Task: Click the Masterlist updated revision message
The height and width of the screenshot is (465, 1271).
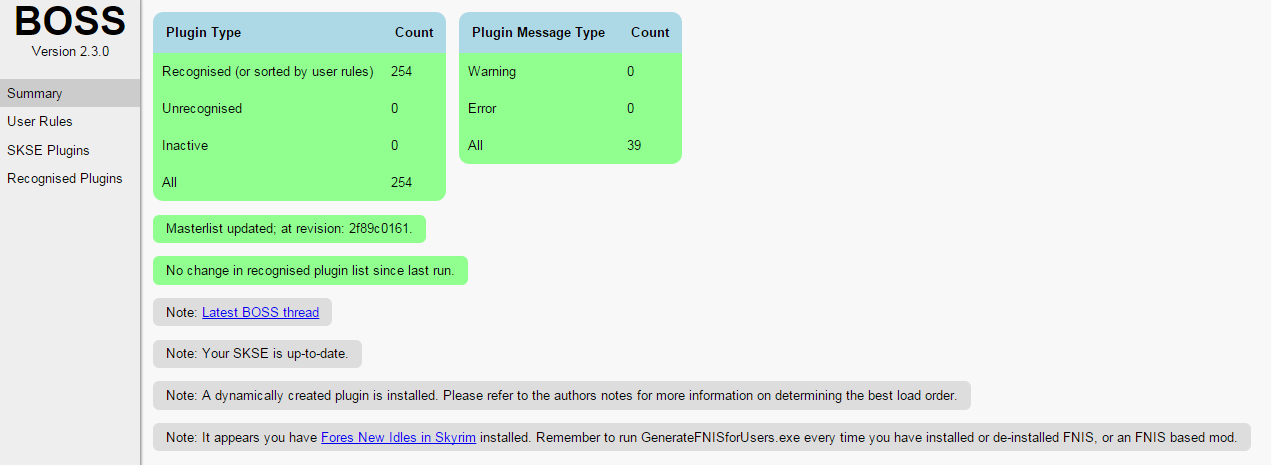Action: pos(289,229)
